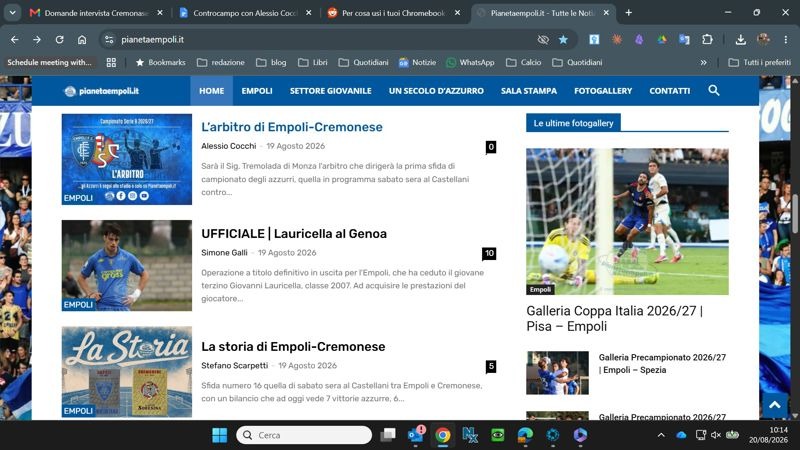Open the Google Drive extension icon
This screenshot has height=450, width=800.
point(662,39)
